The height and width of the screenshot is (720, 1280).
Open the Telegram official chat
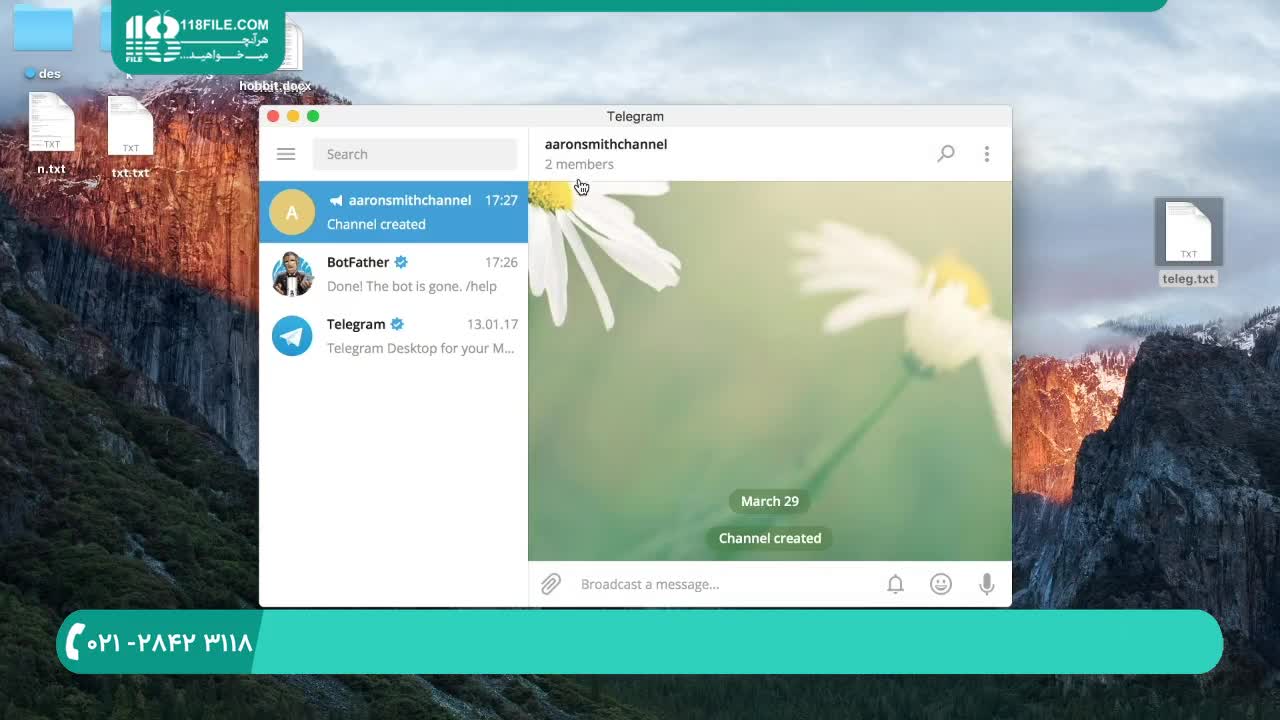(420, 336)
